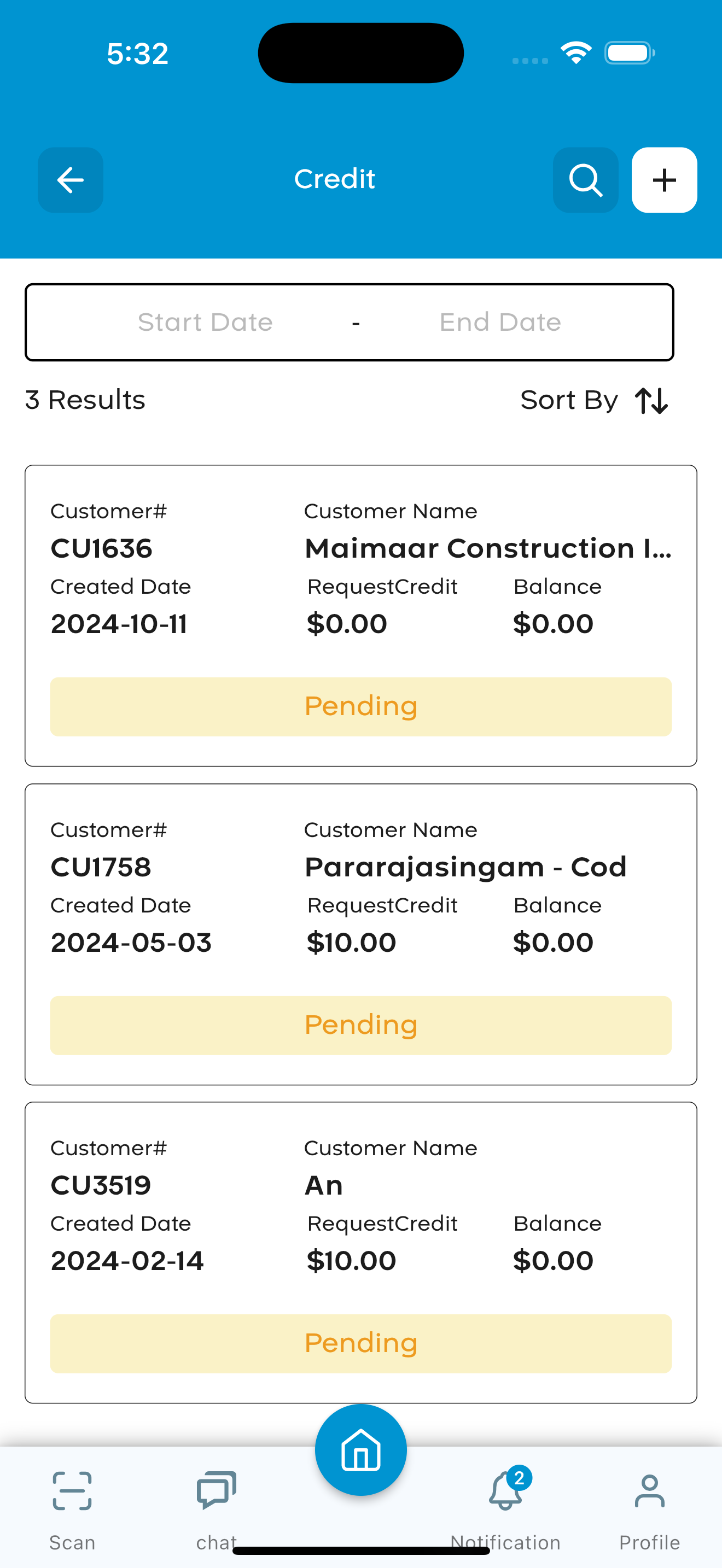Tap the Wi-Fi status icon

point(576,53)
